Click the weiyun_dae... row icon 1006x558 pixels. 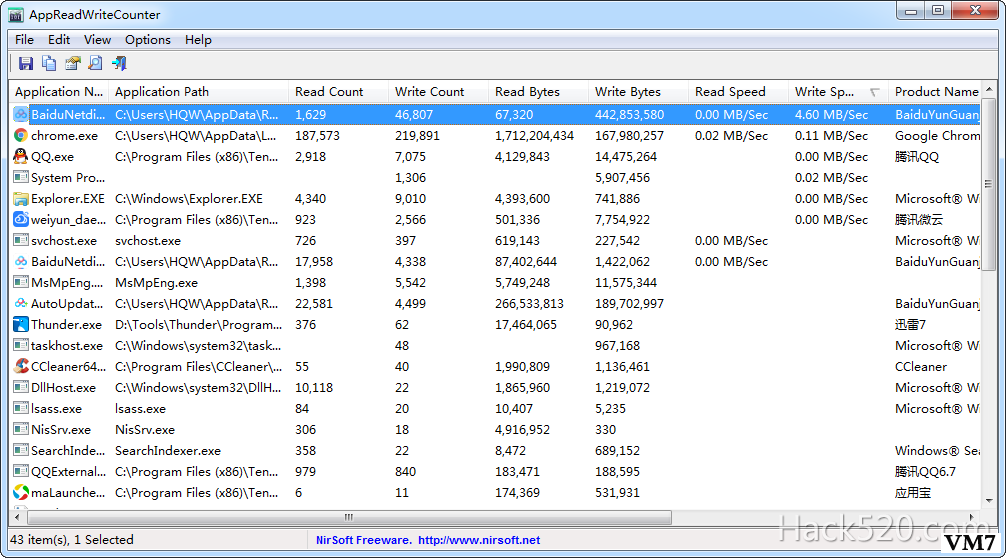[x=21, y=219]
